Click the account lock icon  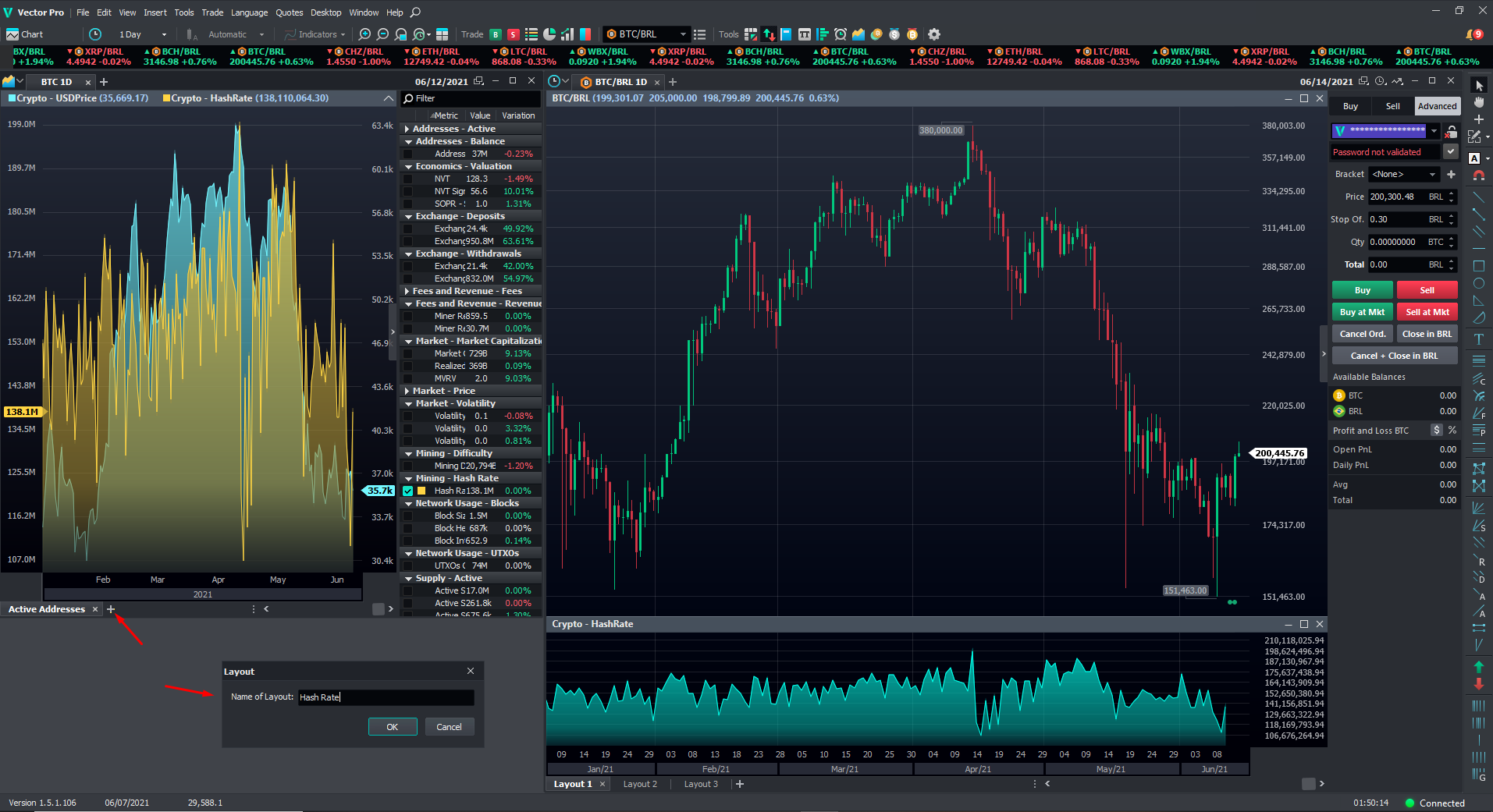tap(1451, 131)
